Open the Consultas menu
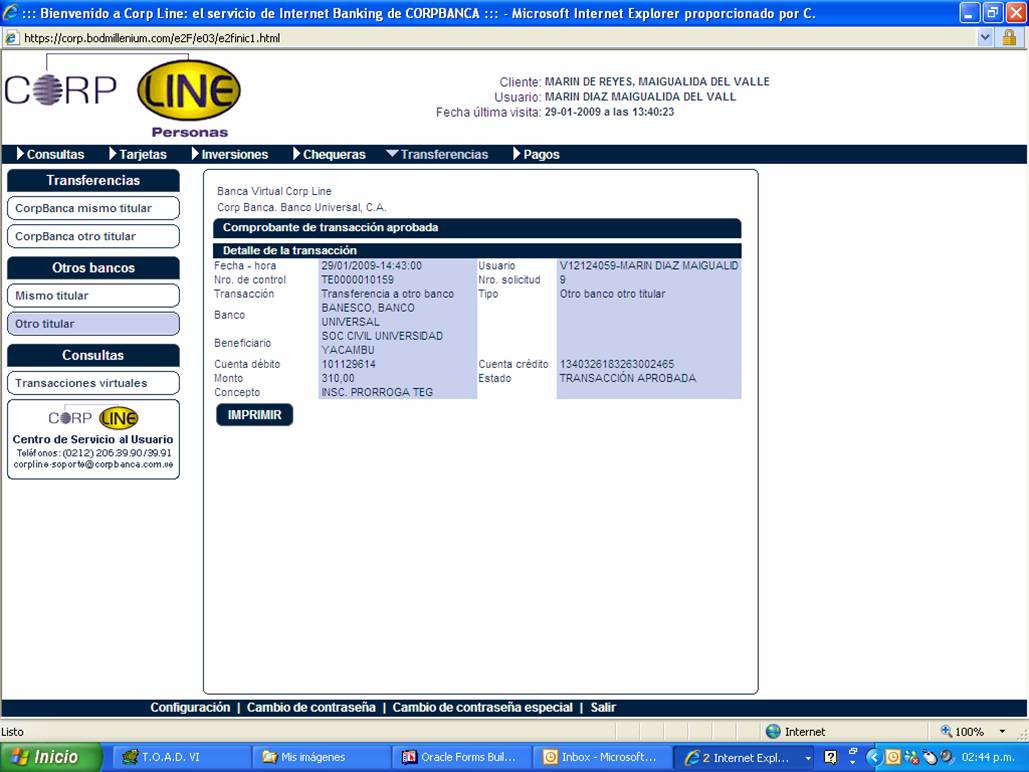Image resolution: width=1029 pixels, height=772 pixels. (51, 154)
